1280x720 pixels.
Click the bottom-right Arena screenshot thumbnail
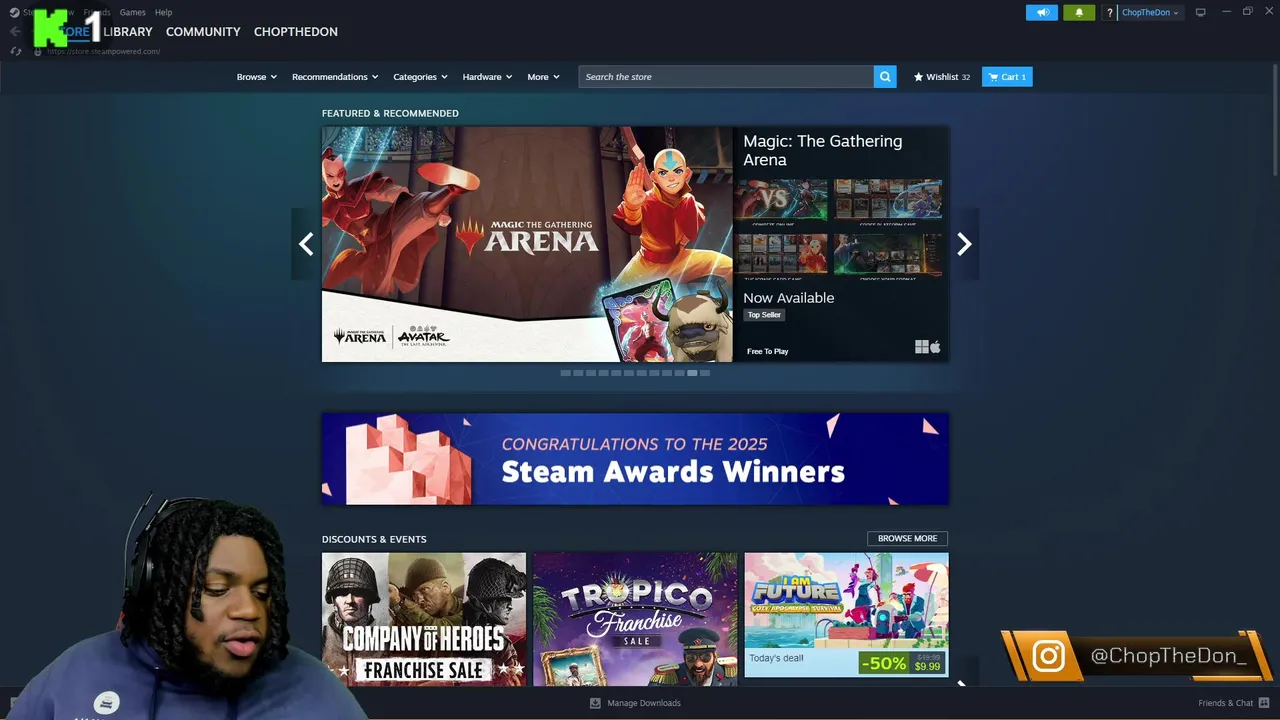click(x=888, y=258)
